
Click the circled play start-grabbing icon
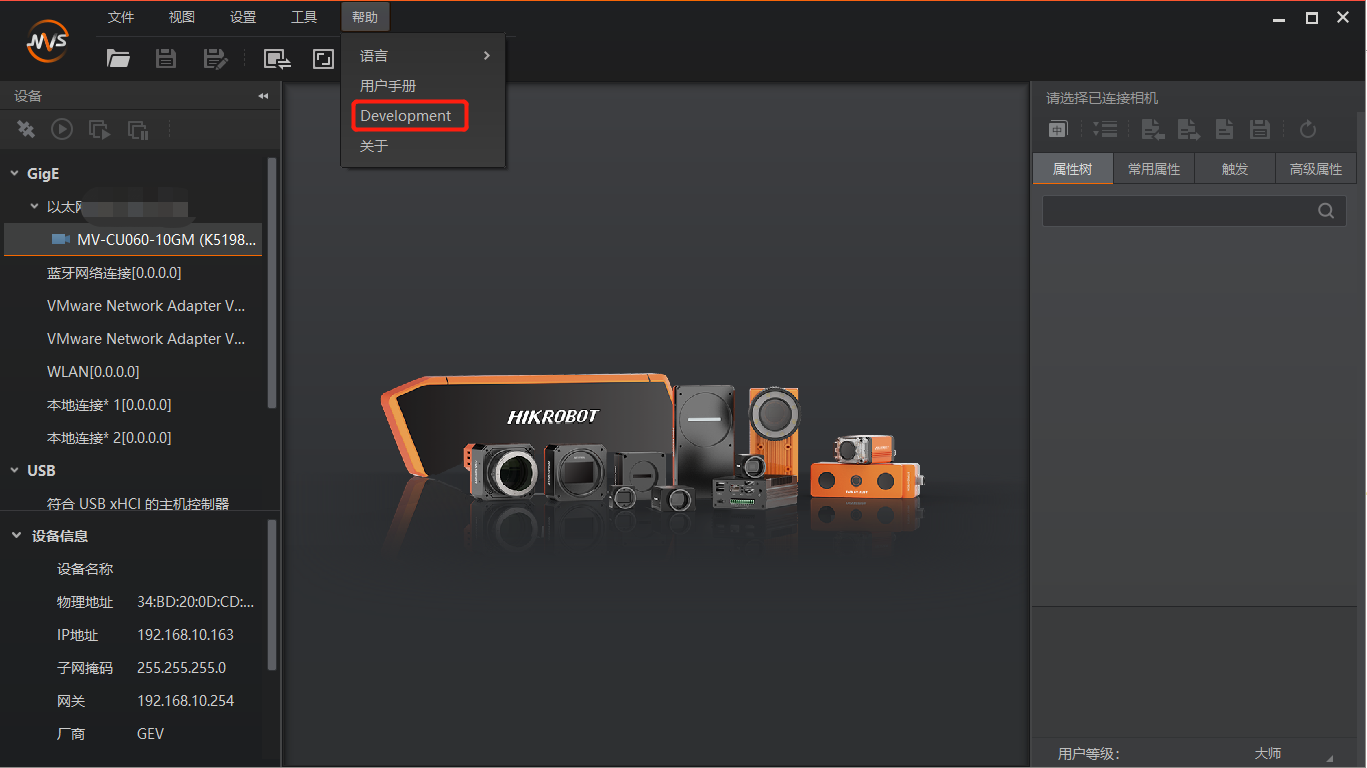(62, 129)
